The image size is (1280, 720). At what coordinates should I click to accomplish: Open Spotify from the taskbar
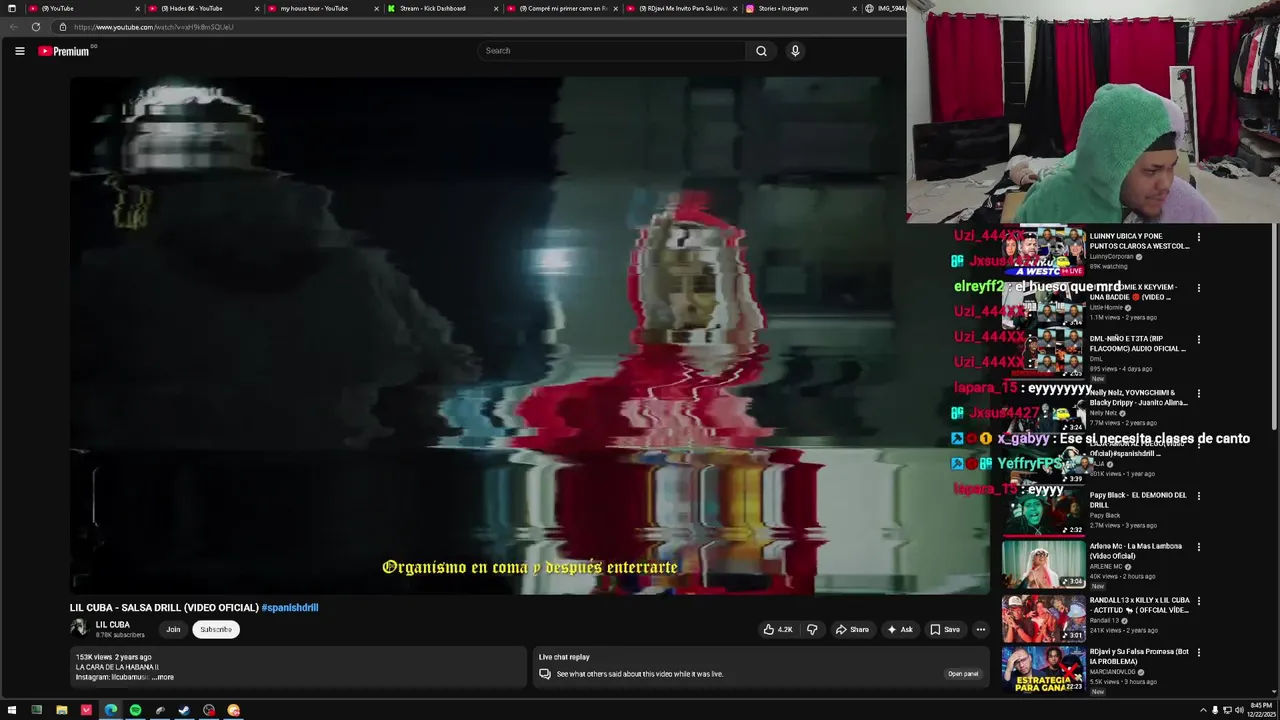pyautogui.click(x=135, y=710)
